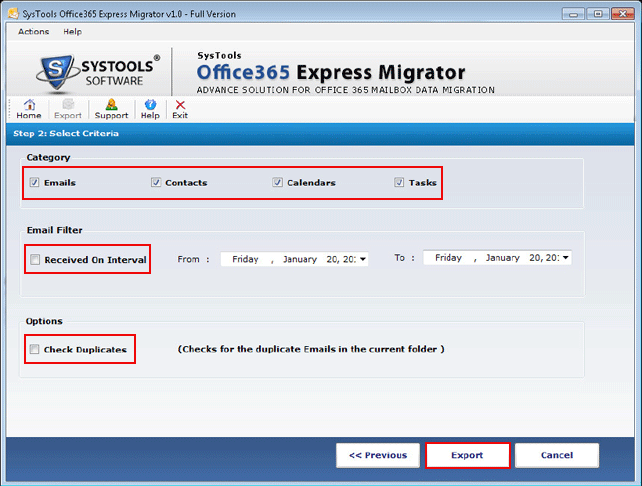
Task: Open the To date dropdown arrow
Action: 565,258
